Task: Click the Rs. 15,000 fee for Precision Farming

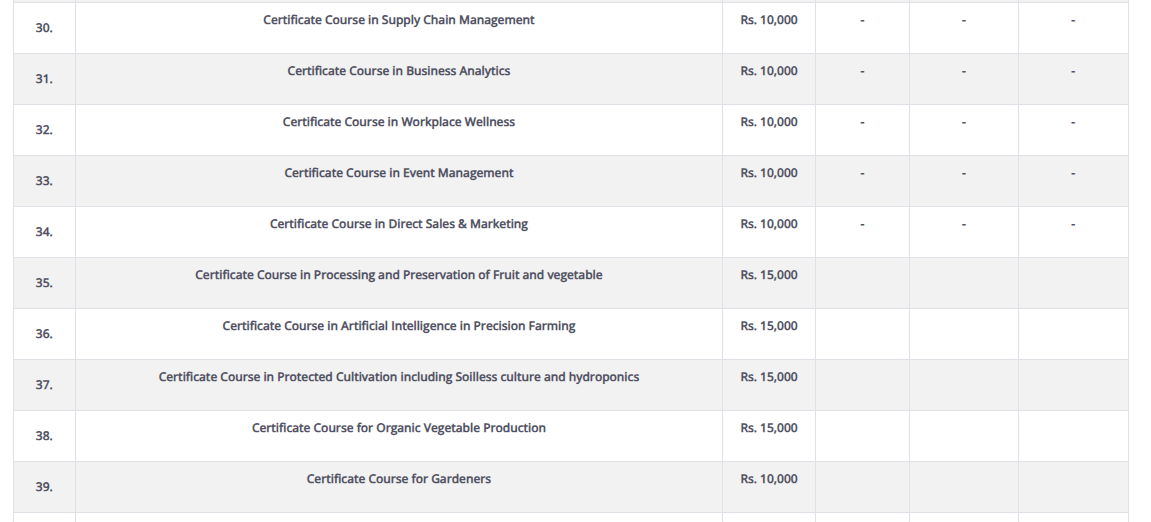Action: [768, 326]
